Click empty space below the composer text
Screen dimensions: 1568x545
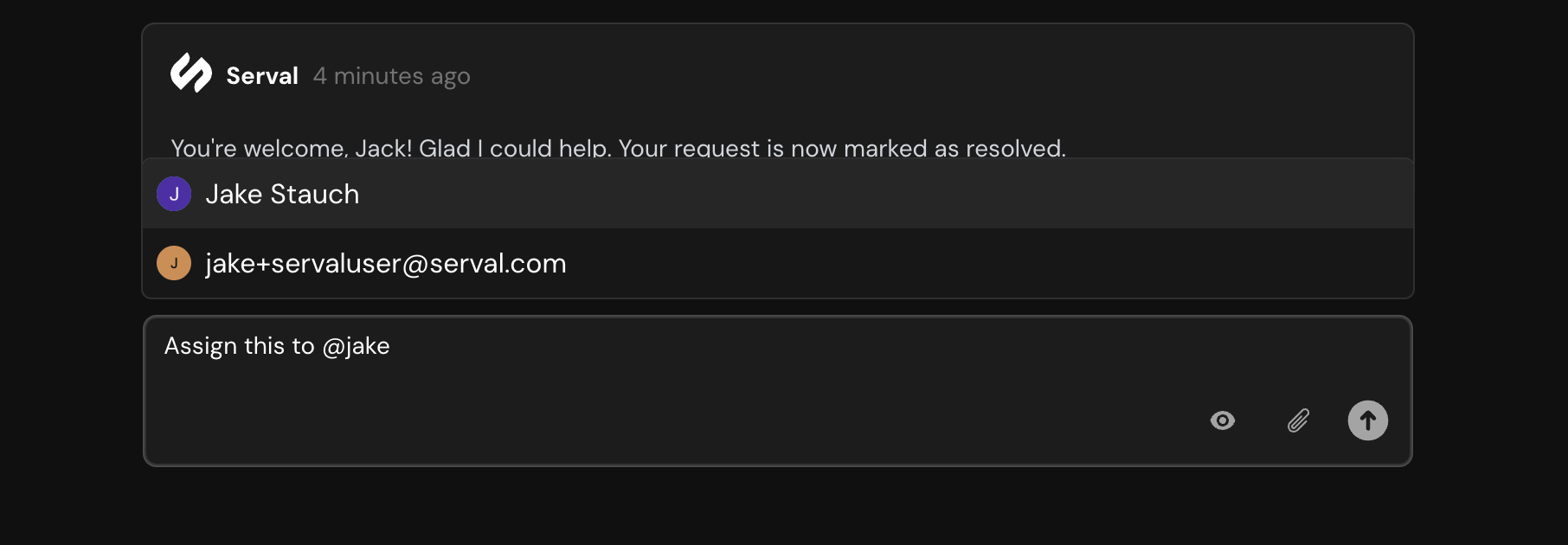pyautogui.click(x=606, y=415)
